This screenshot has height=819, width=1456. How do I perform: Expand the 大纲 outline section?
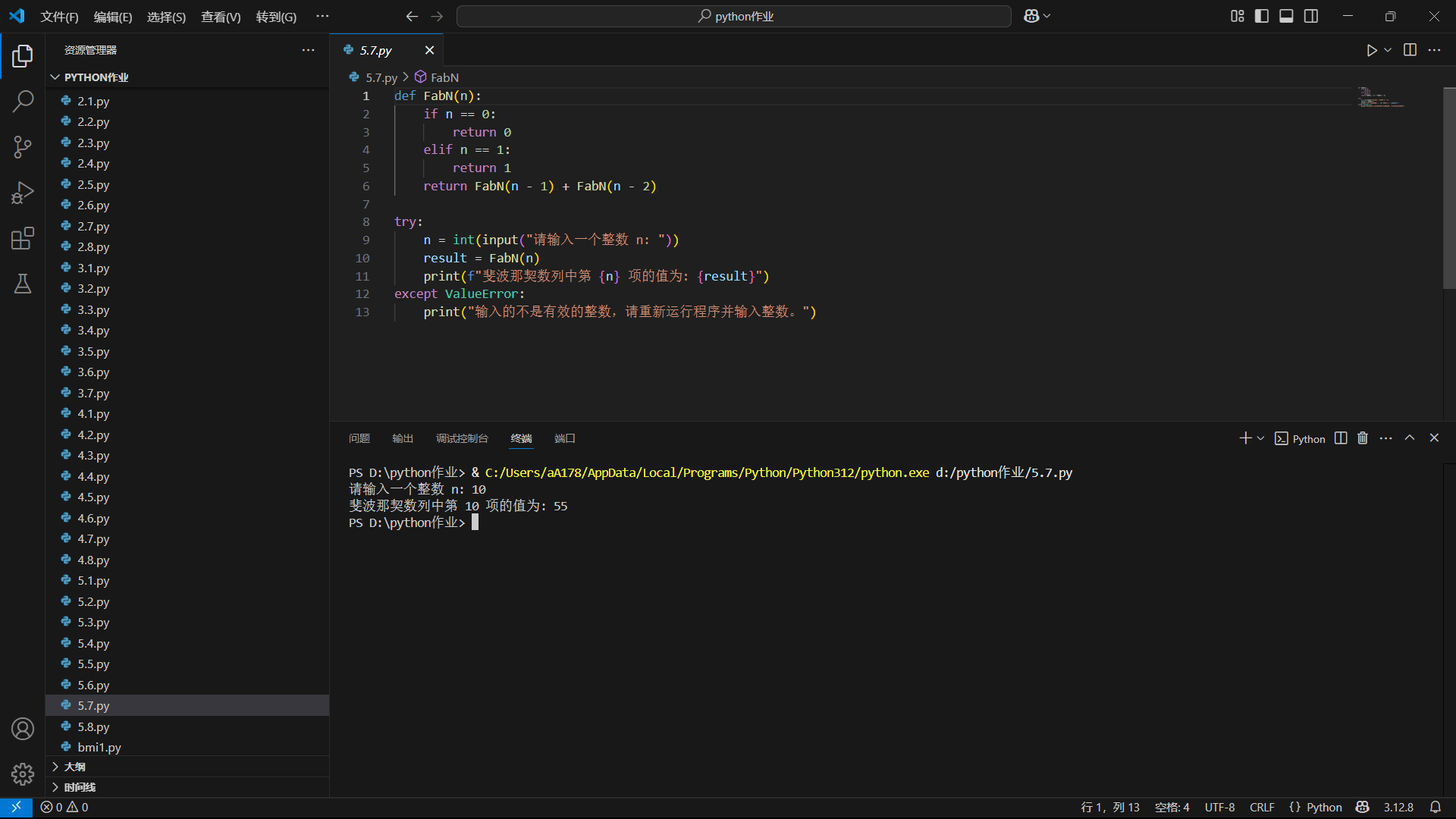coord(74,767)
